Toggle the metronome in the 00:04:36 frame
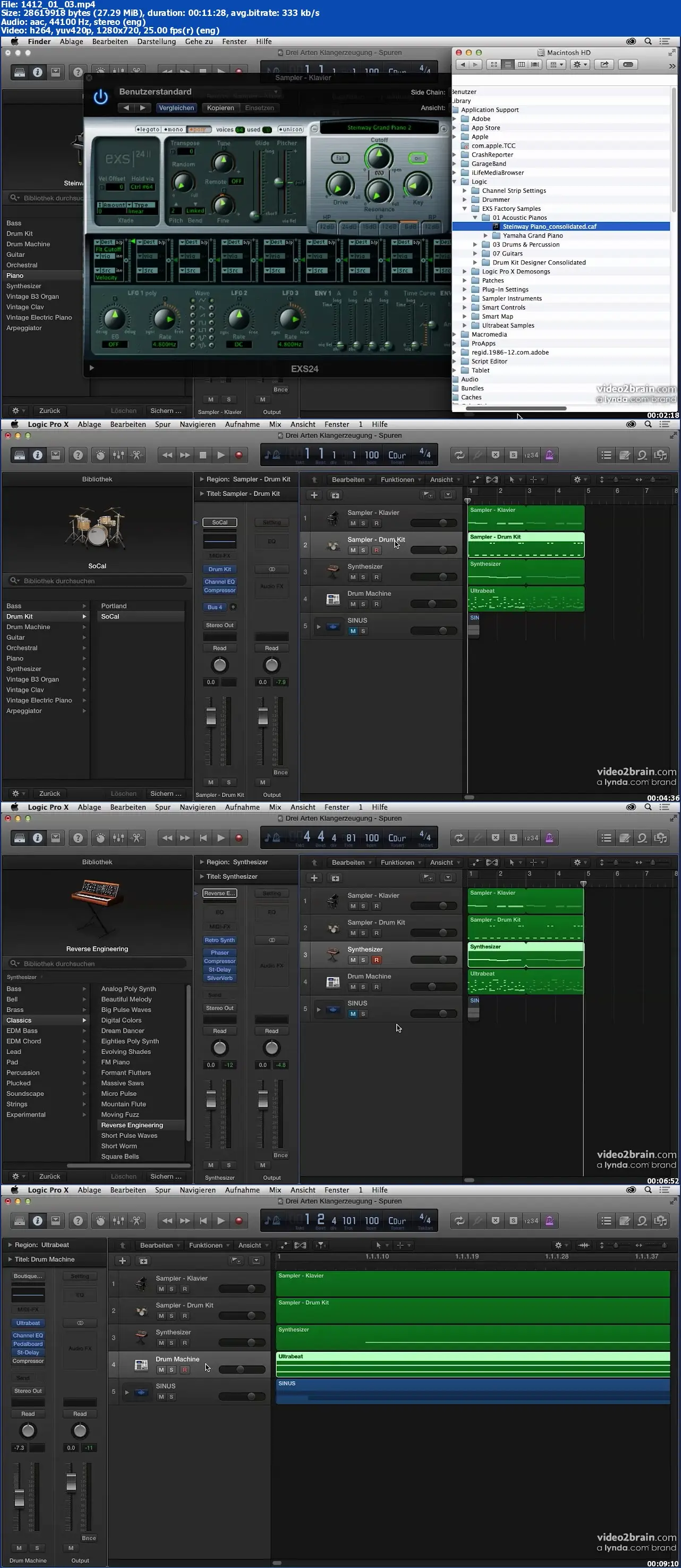The height and width of the screenshot is (1568, 681). [549, 455]
